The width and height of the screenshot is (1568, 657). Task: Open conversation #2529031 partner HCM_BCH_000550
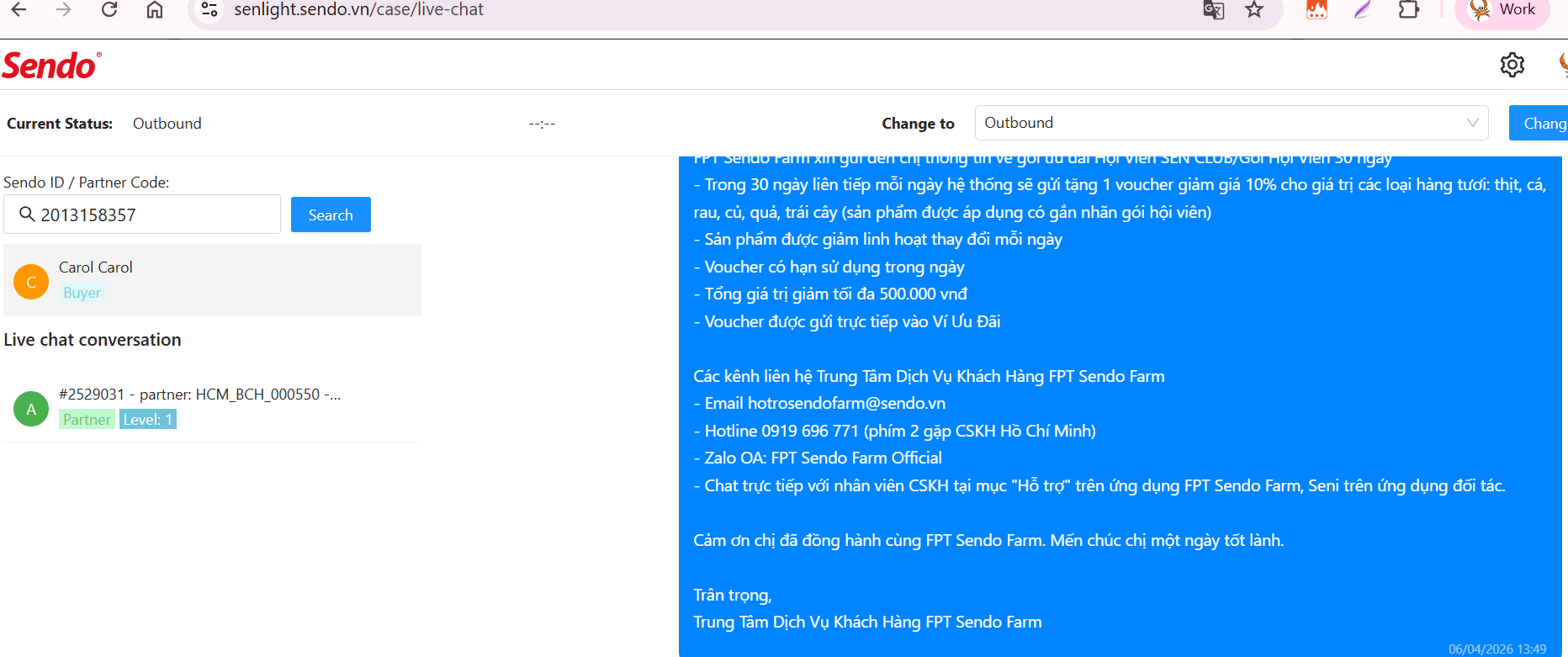(212, 407)
